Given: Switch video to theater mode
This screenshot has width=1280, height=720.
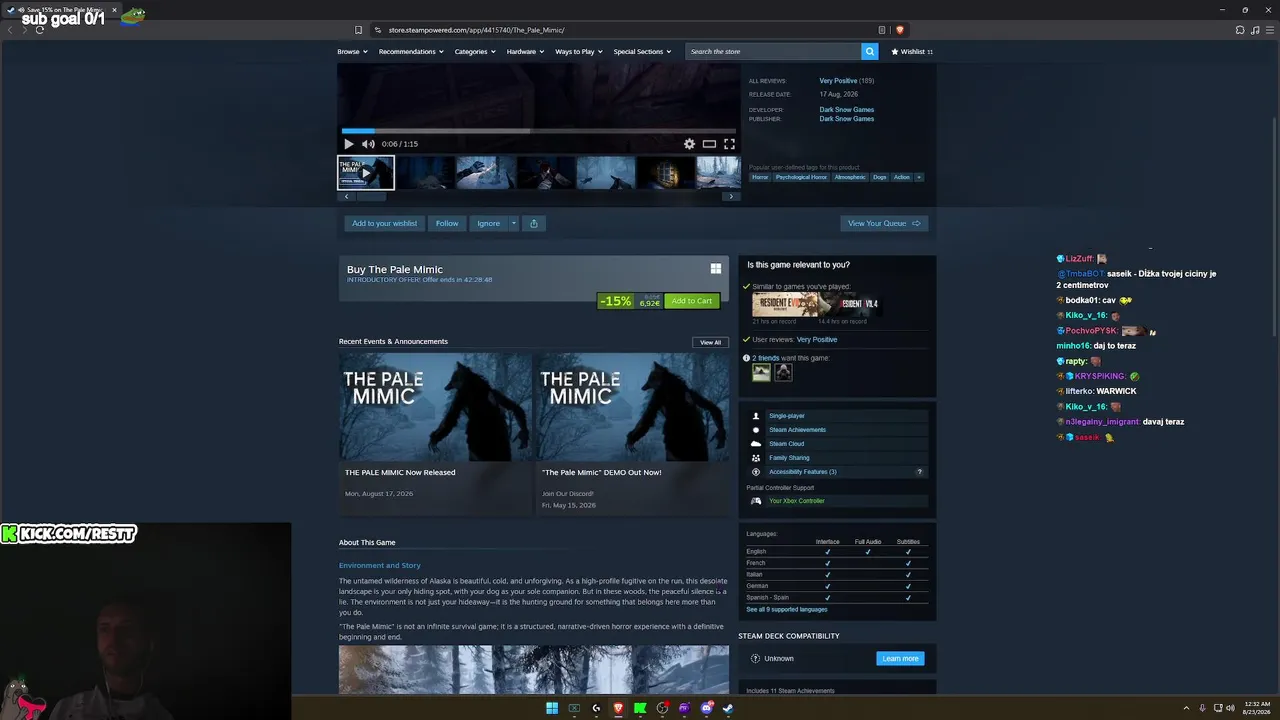Looking at the screenshot, I should pos(709,144).
